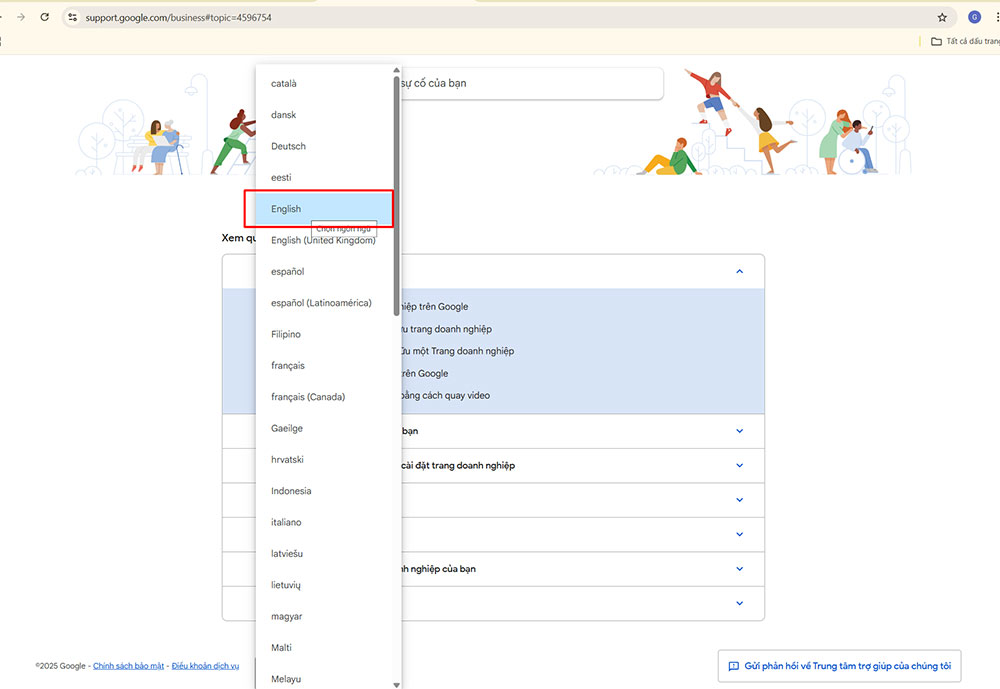Click the '©2025 Google' footer text
Viewport: 1000px width, 689px height.
[x=60, y=666]
